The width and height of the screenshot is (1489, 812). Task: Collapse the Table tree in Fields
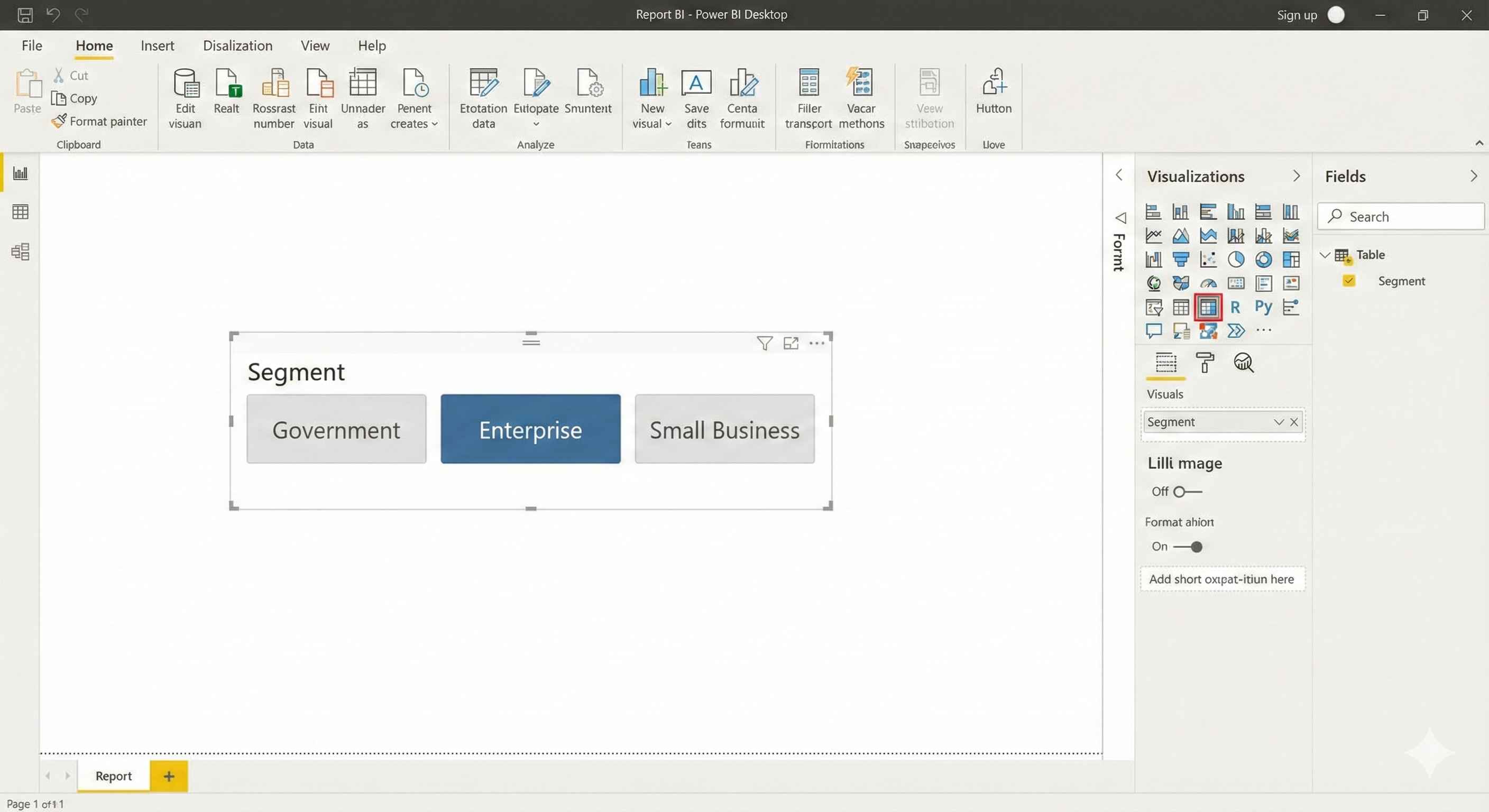[1325, 255]
